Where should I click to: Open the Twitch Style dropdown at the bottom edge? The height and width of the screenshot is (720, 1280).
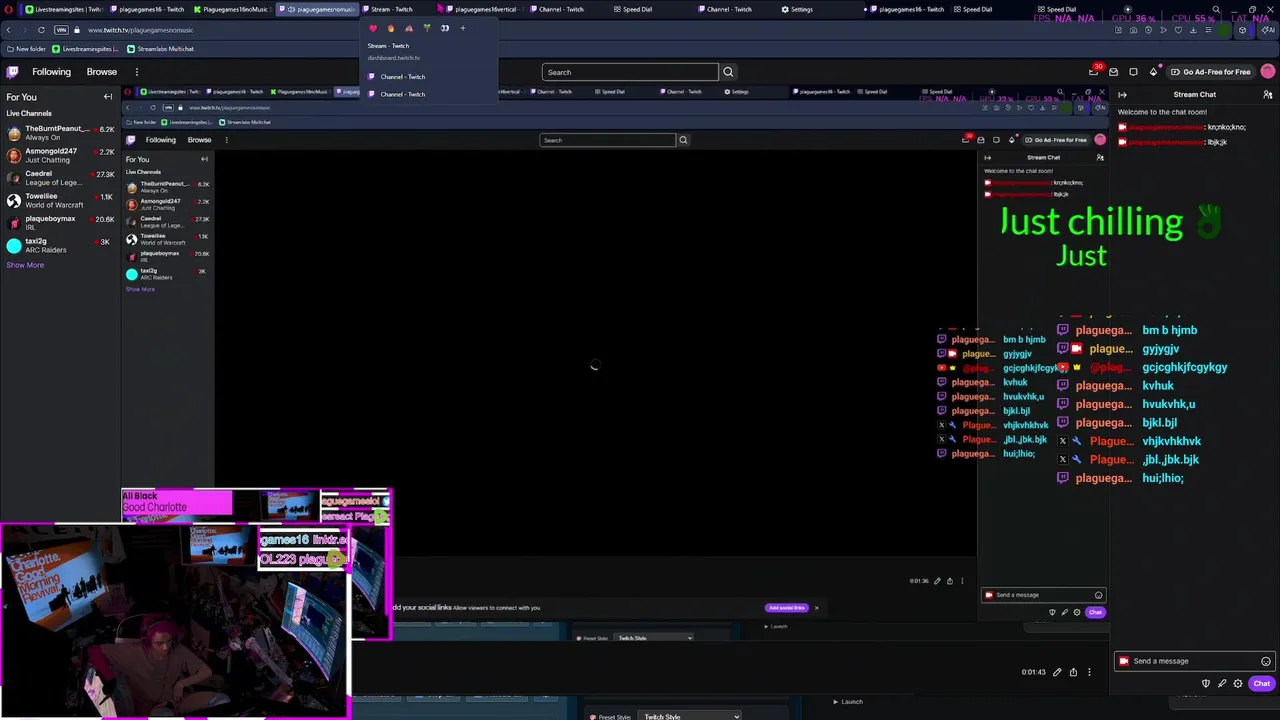coord(691,716)
